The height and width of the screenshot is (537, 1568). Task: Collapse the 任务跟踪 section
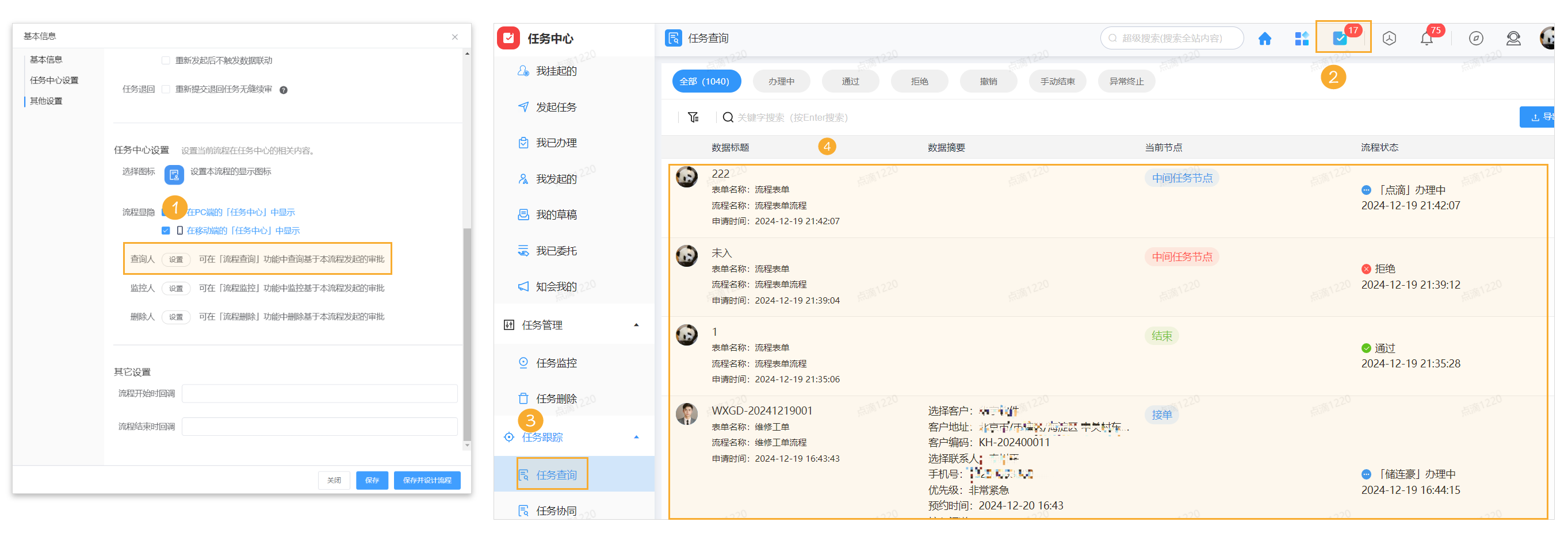[x=637, y=436]
